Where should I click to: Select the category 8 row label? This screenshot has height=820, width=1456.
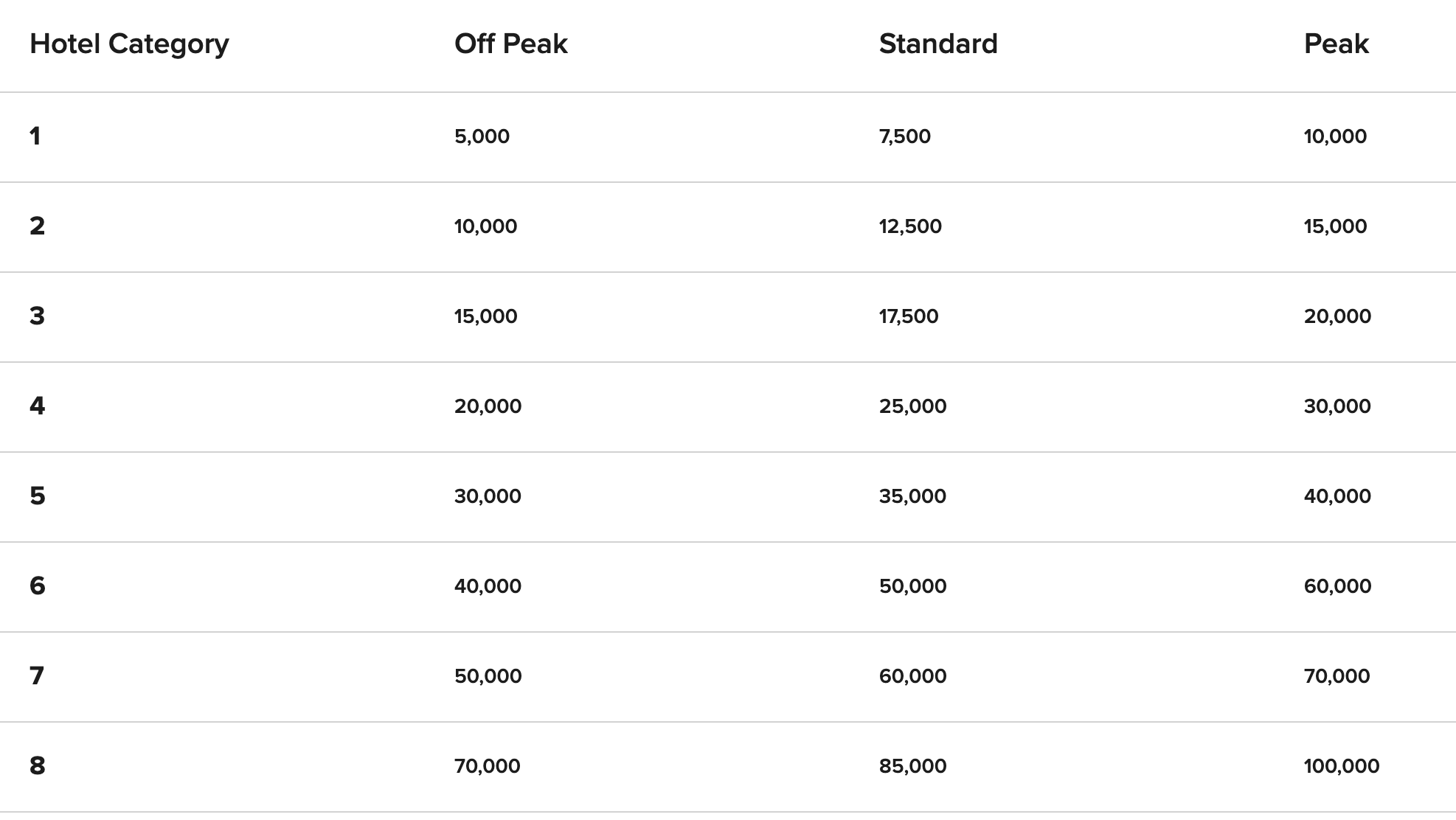pyautogui.click(x=37, y=766)
